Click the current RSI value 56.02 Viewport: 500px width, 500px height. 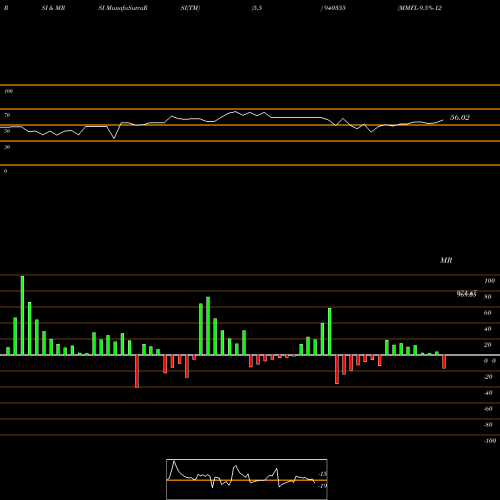click(460, 117)
